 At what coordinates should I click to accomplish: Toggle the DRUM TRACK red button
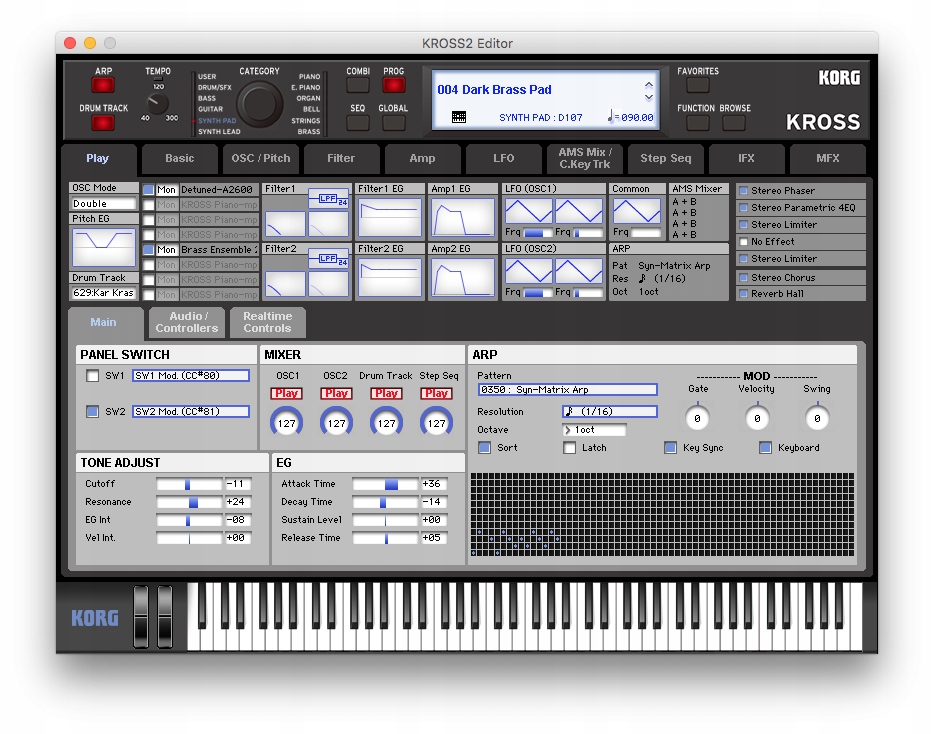[x=102, y=123]
